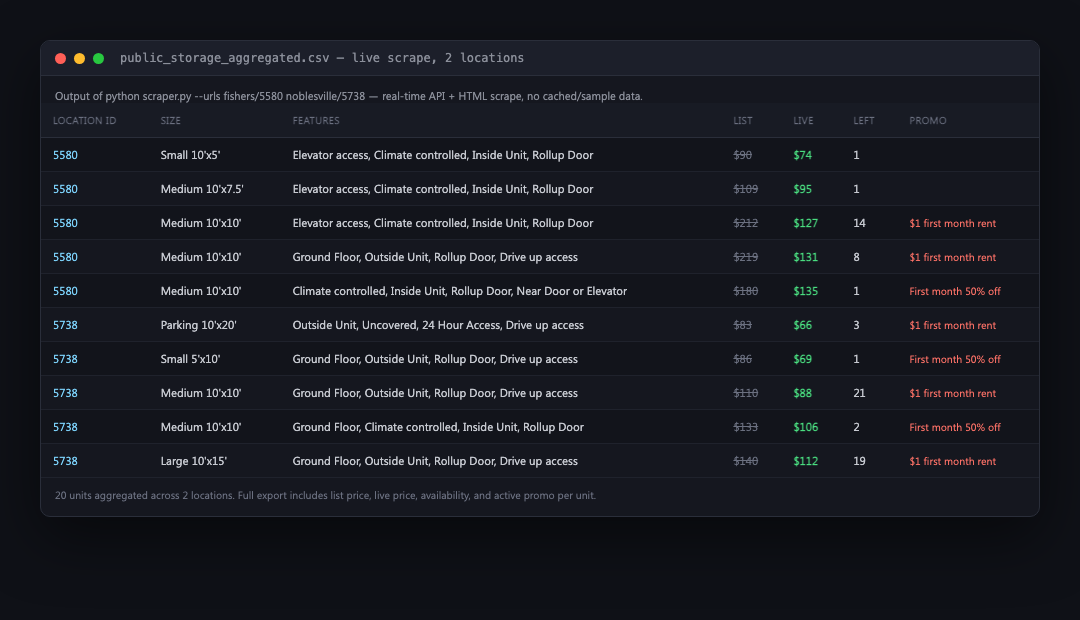Click 'First month 50% off' promo in $135 row
Viewport: 1080px width, 620px height.
pos(955,291)
